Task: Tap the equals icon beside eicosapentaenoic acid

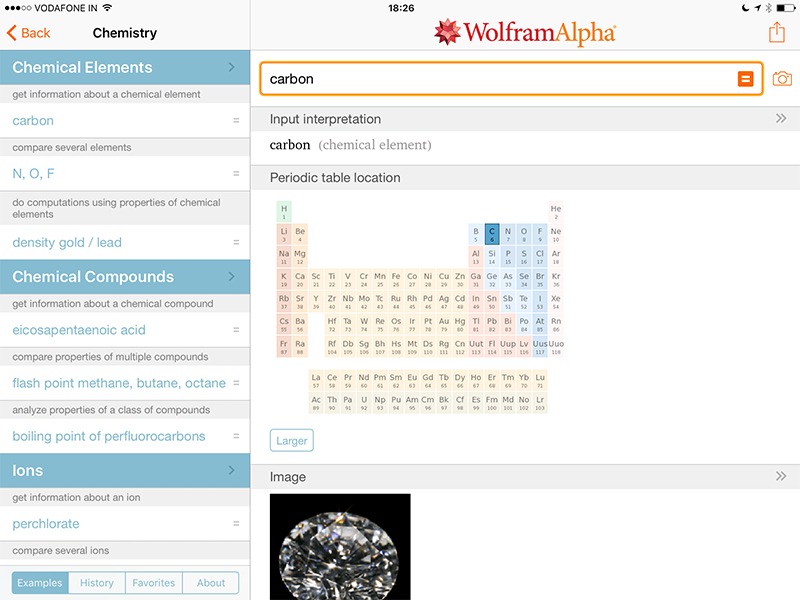Action: pyautogui.click(x=236, y=330)
